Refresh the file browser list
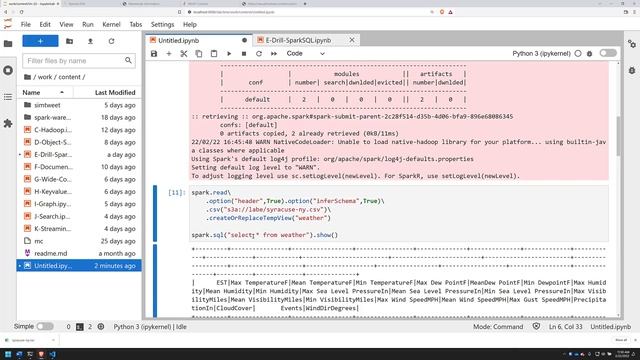The height and width of the screenshot is (360, 640). (x=111, y=41)
